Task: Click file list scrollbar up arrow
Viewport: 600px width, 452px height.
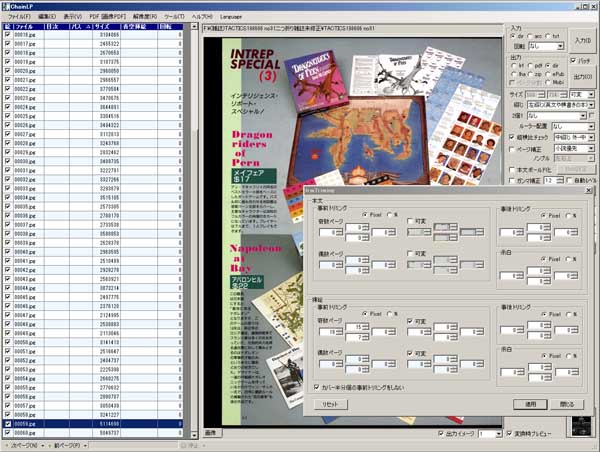Action: click(194, 27)
